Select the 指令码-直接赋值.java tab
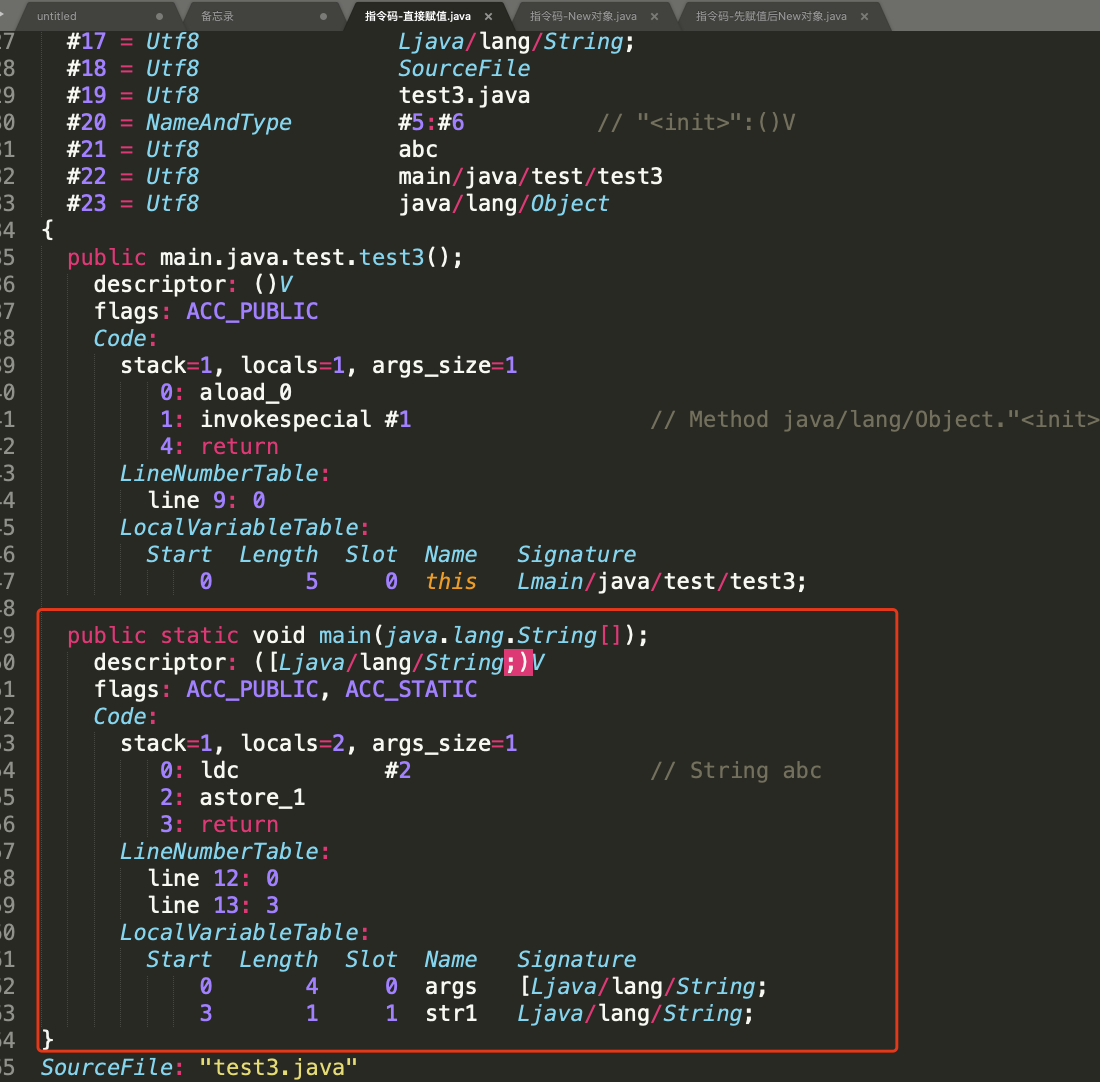The image size is (1100, 1082). coord(418,16)
